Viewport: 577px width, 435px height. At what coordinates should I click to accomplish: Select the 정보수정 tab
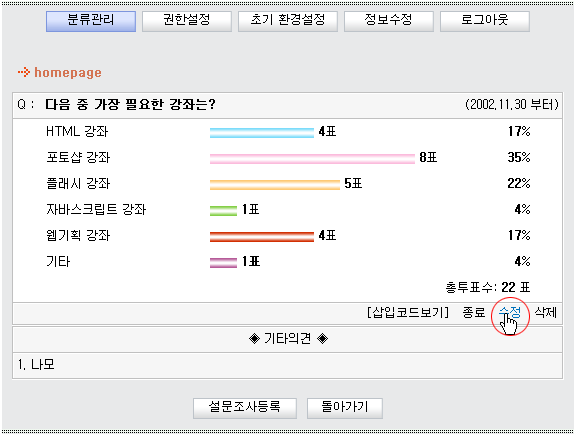pos(389,21)
